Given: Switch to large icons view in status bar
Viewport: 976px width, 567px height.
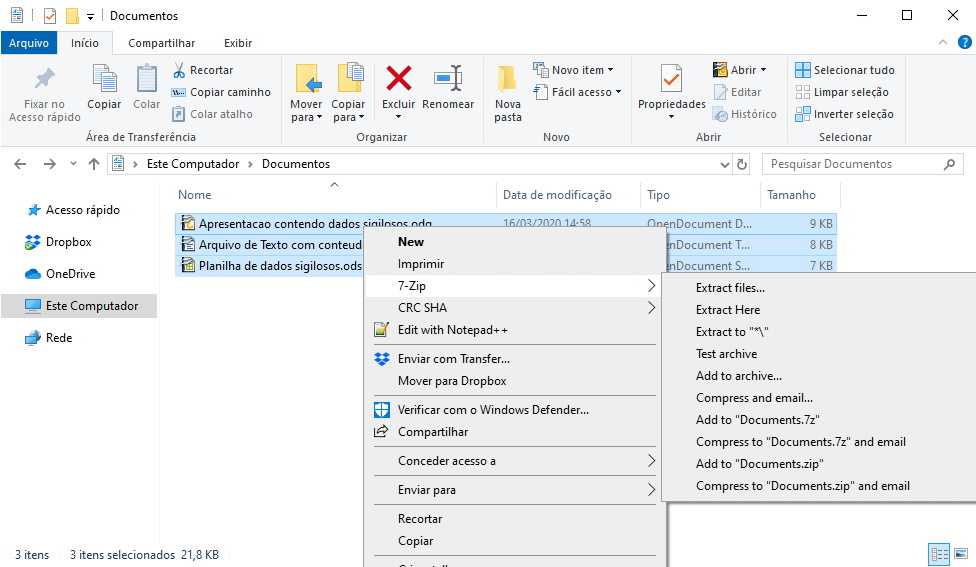Looking at the screenshot, I should click(x=960, y=553).
